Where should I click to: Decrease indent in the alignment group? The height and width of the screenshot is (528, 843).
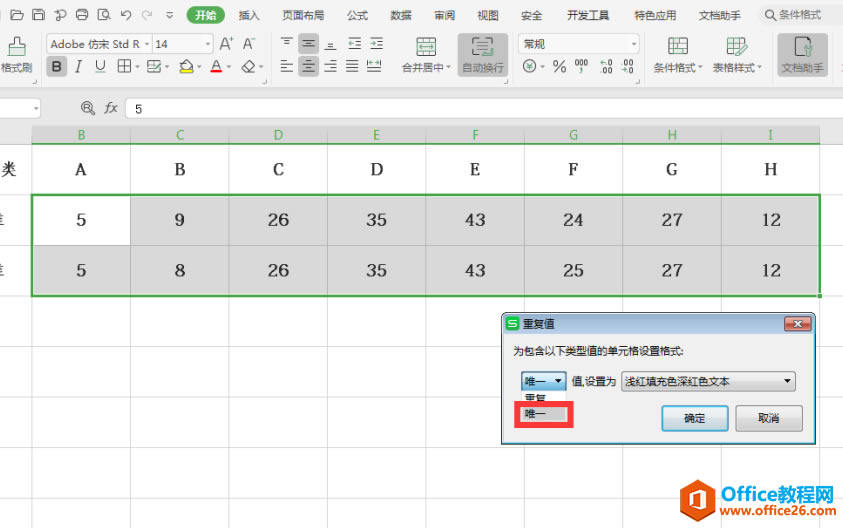click(x=354, y=44)
